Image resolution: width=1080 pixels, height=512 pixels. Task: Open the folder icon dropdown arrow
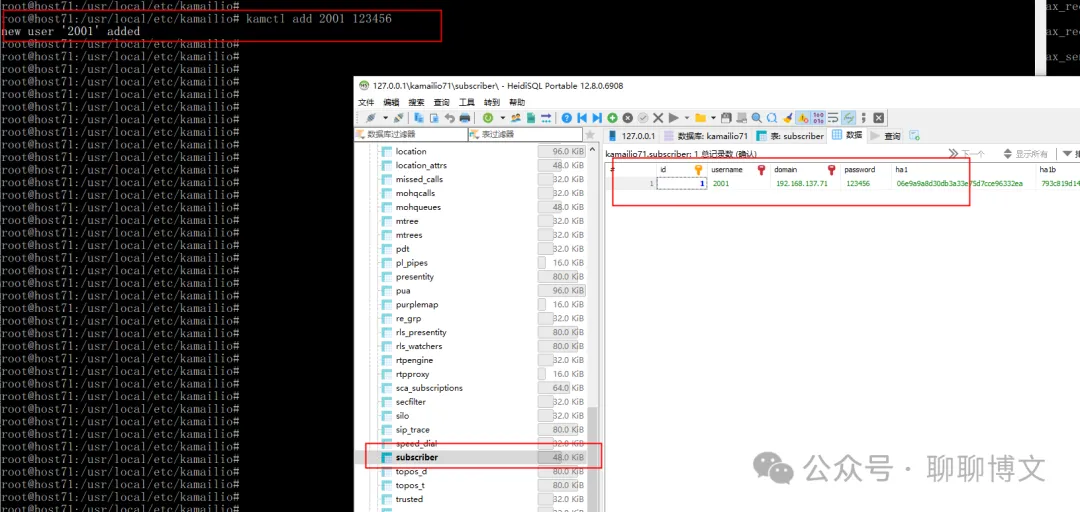click(714, 118)
